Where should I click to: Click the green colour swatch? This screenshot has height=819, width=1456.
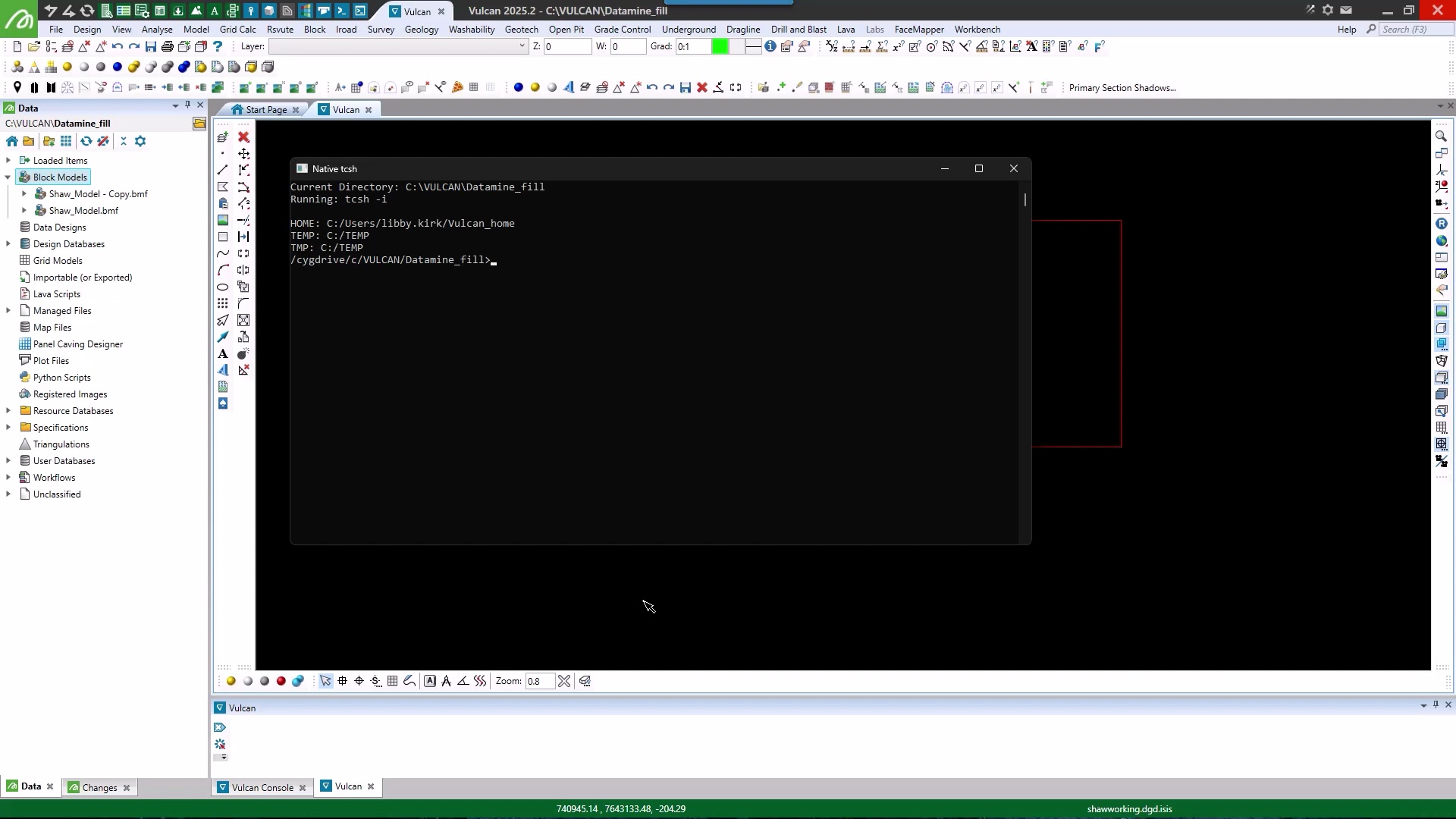click(x=720, y=46)
